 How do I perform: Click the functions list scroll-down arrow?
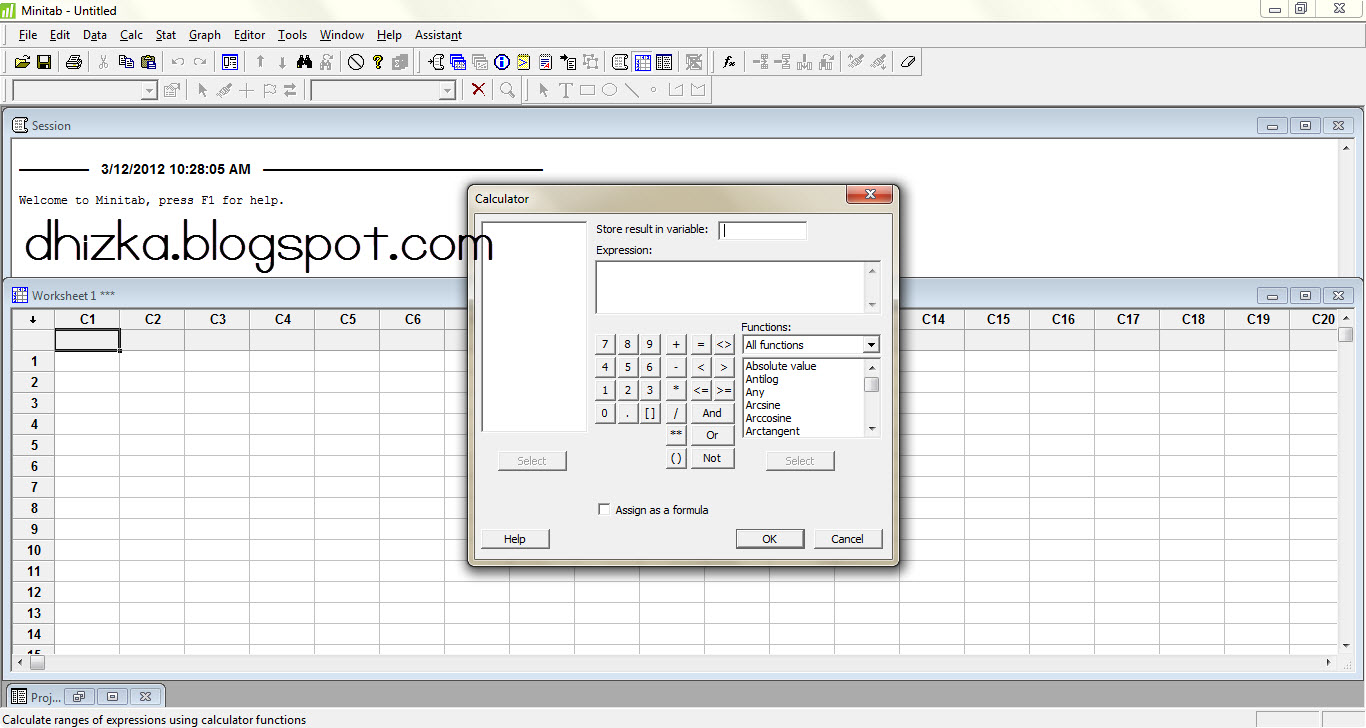click(x=873, y=429)
